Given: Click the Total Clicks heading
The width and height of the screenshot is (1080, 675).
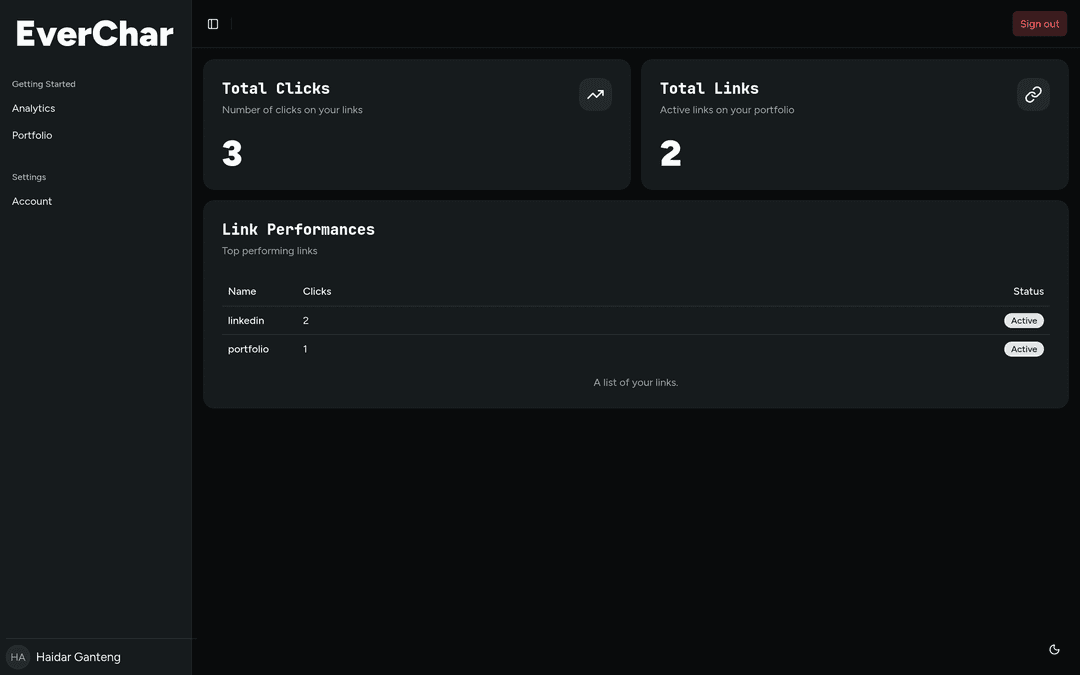Looking at the screenshot, I should pos(276,89).
